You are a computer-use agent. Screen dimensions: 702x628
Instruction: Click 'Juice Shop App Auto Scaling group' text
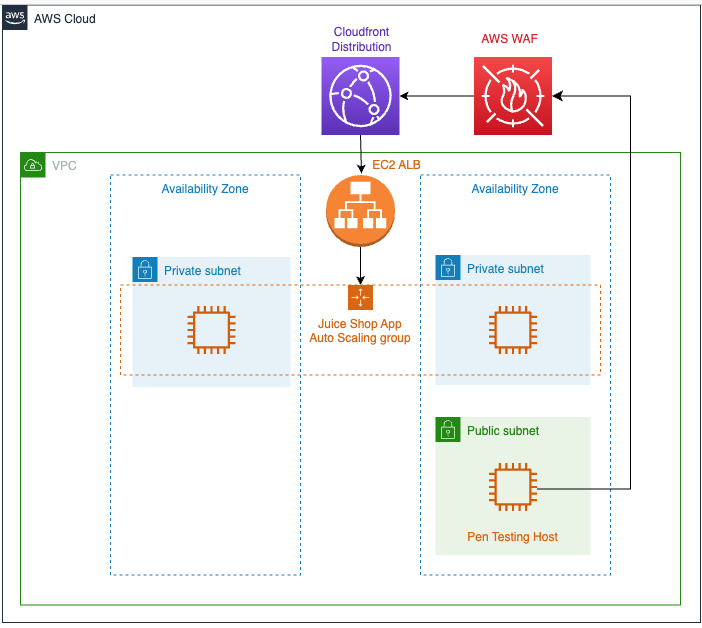(x=360, y=331)
